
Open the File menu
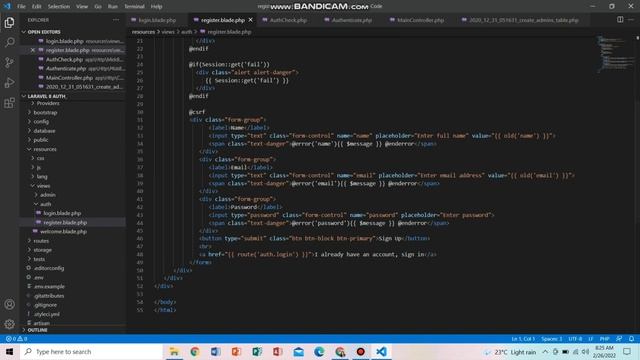click(21, 7)
